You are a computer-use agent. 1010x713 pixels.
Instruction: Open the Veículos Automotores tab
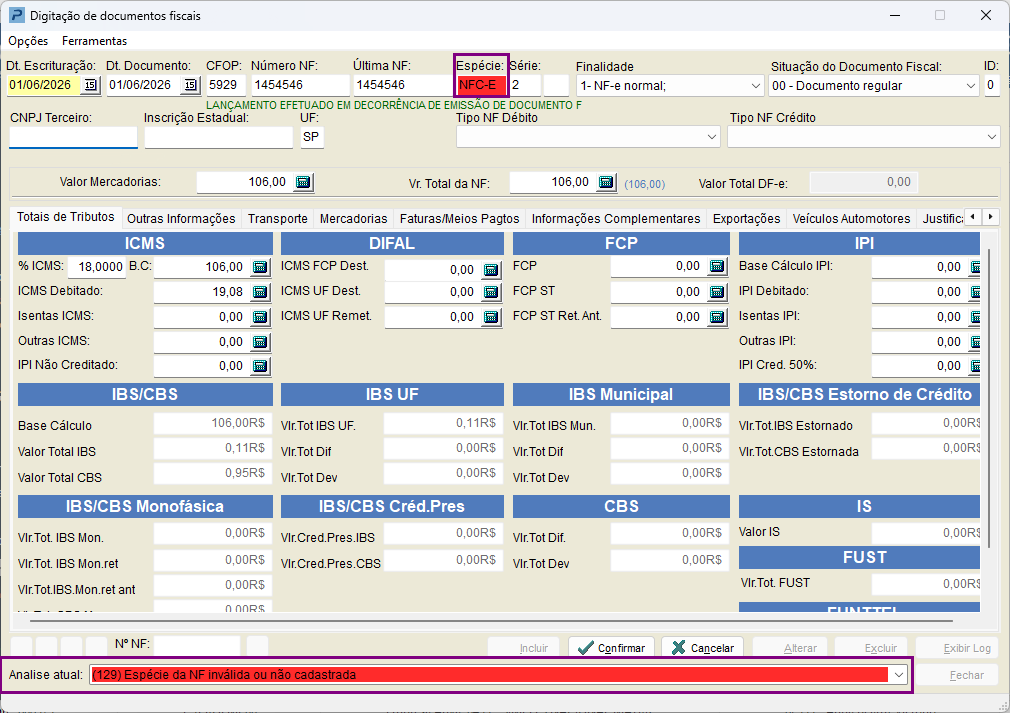[852, 219]
